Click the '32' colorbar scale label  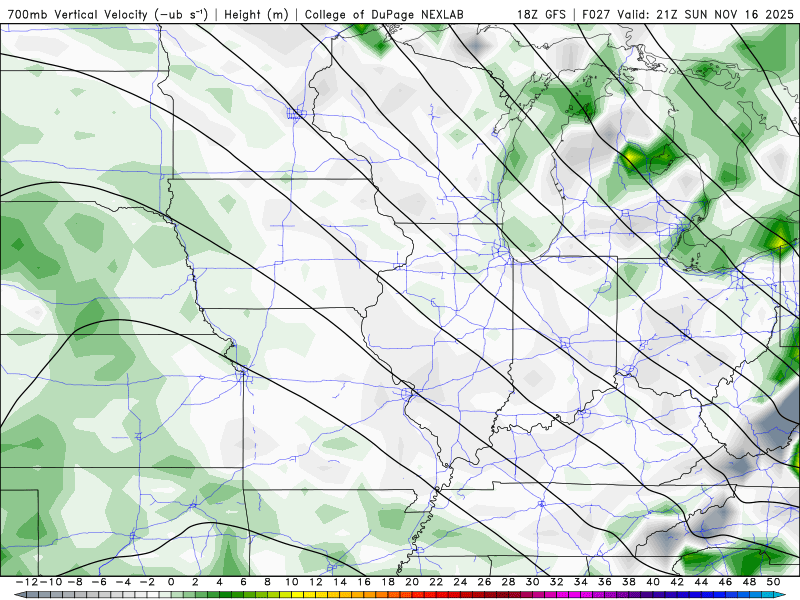[x=557, y=582]
